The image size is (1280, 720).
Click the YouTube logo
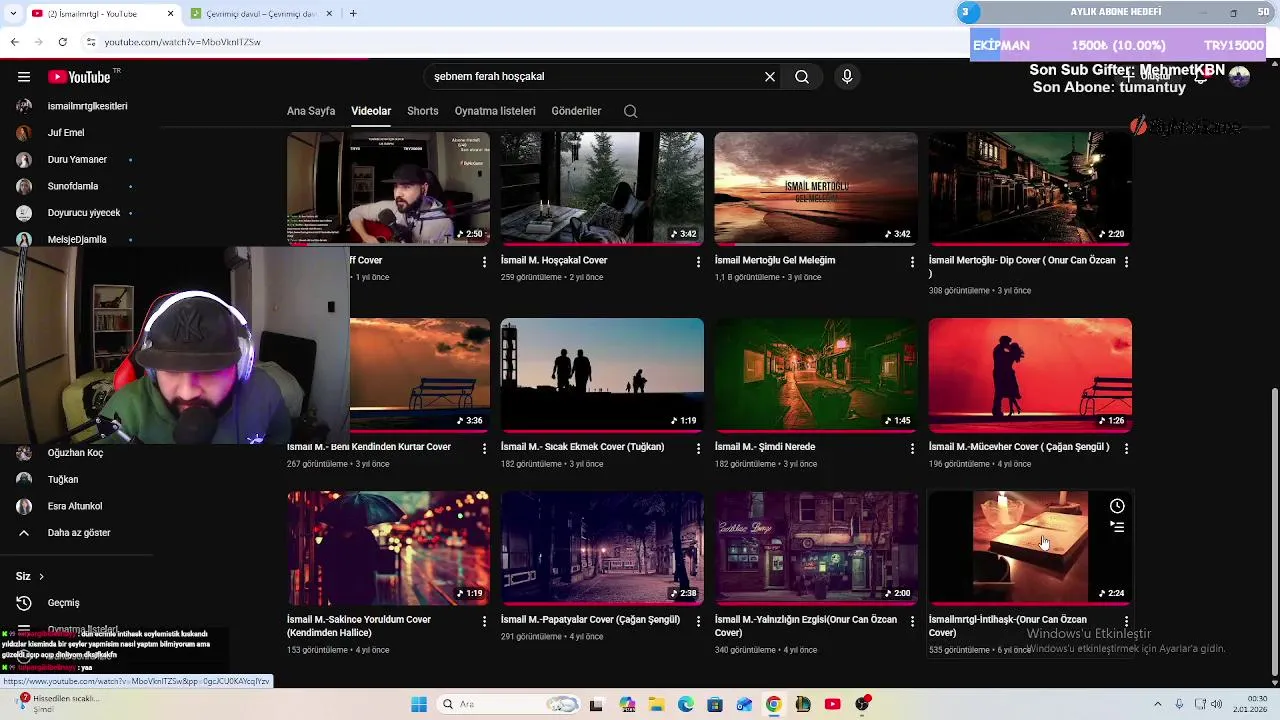79,77
